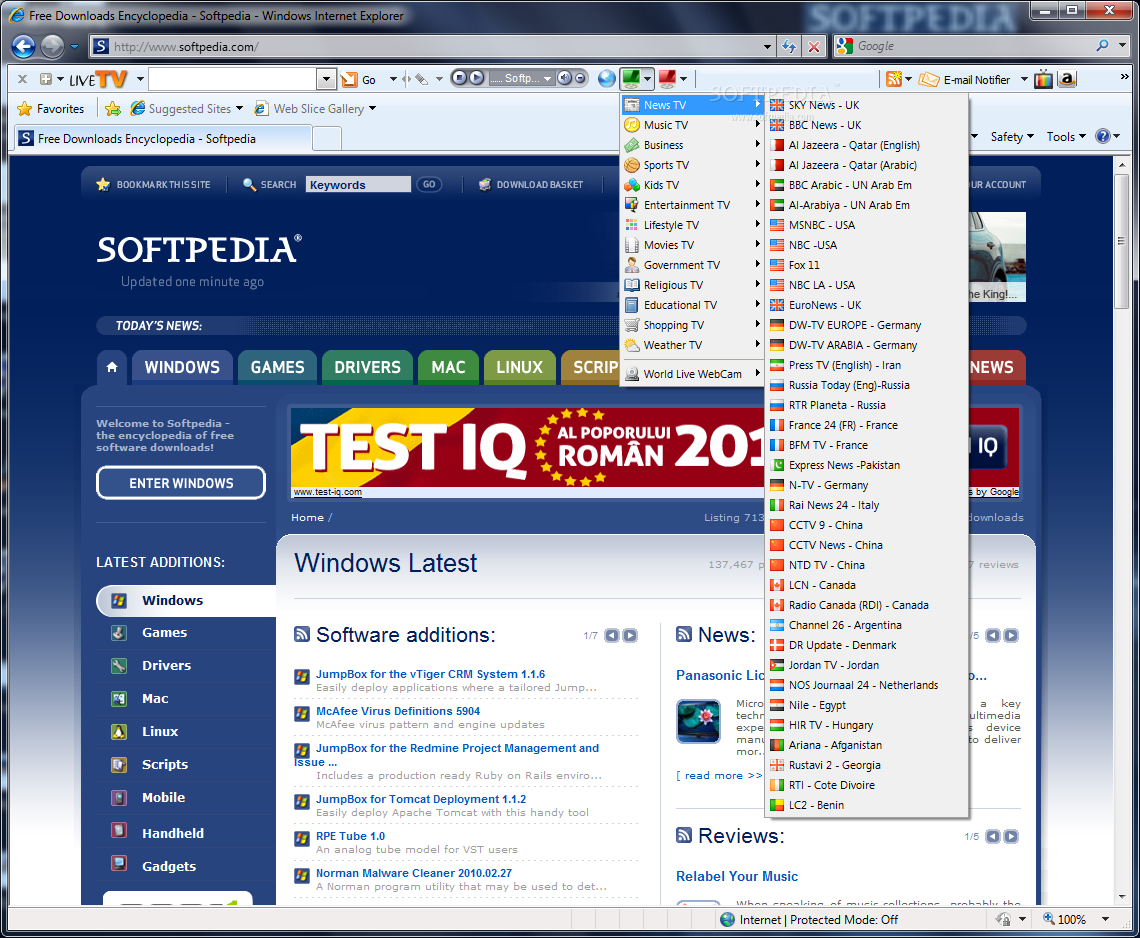Stop the toolbar radio player
The height and width of the screenshot is (938, 1140).
click(459, 79)
